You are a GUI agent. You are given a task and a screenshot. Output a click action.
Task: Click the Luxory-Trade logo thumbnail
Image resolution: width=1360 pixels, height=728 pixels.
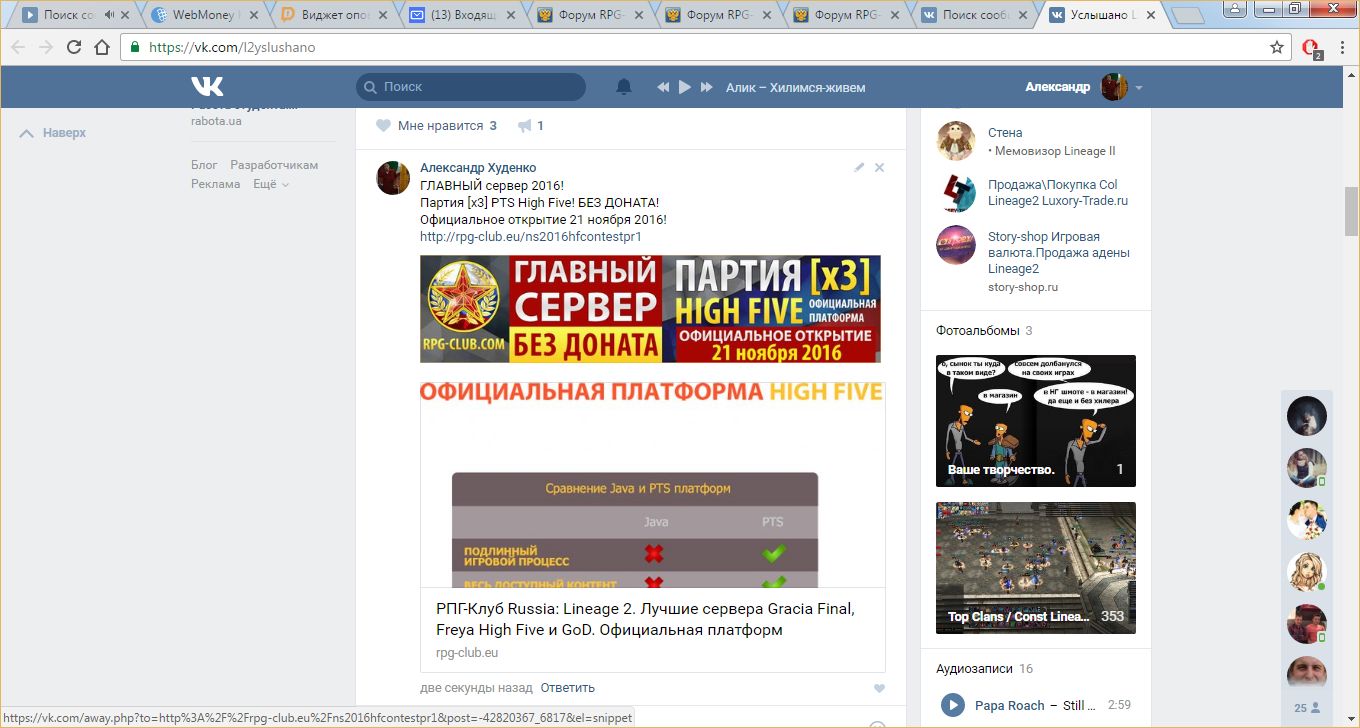(x=956, y=193)
